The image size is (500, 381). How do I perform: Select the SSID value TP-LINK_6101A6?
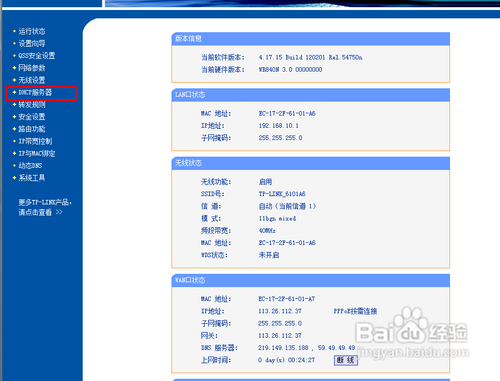282,194
